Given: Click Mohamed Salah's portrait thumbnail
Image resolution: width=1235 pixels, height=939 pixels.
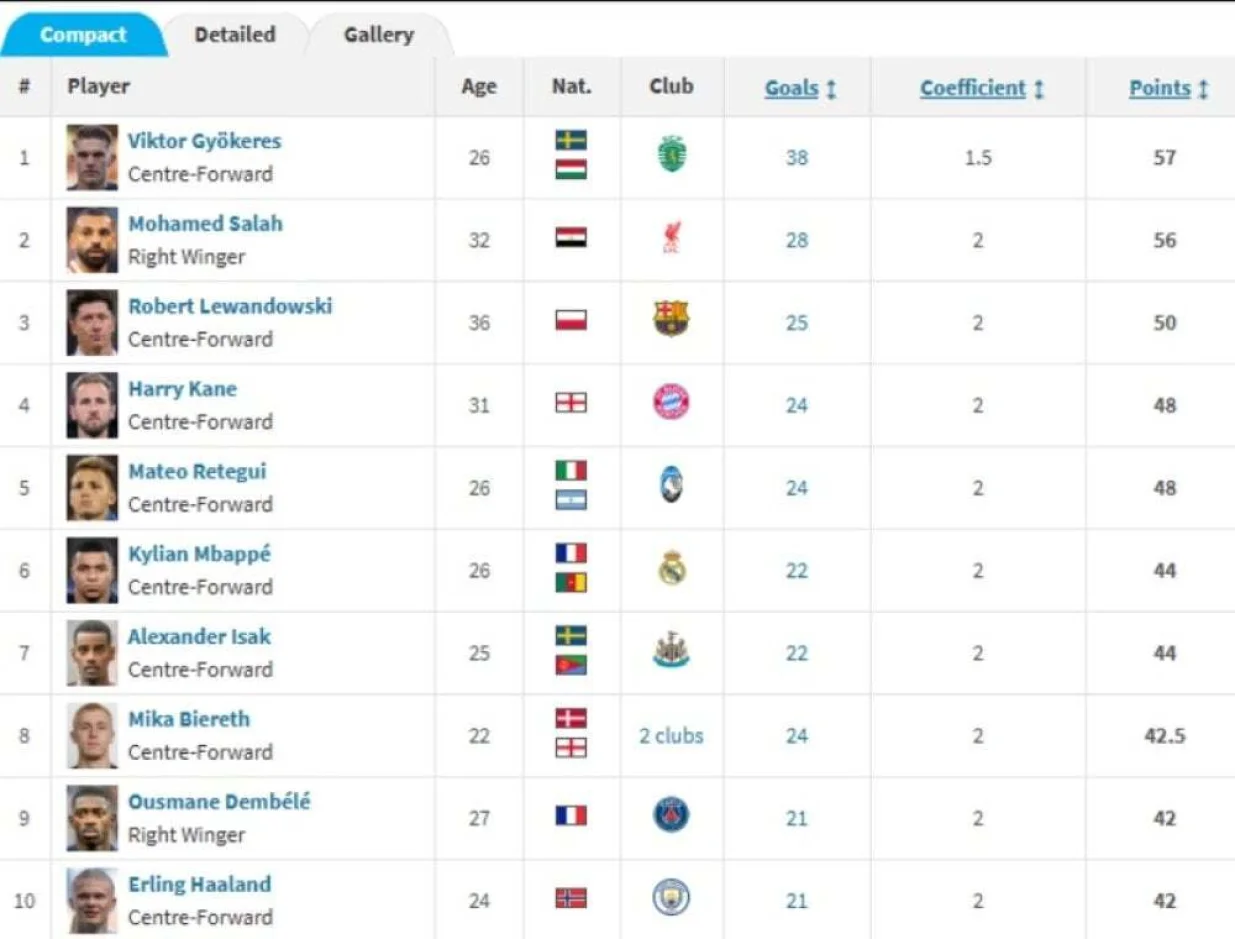Looking at the screenshot, I should [x=92, y=240].
